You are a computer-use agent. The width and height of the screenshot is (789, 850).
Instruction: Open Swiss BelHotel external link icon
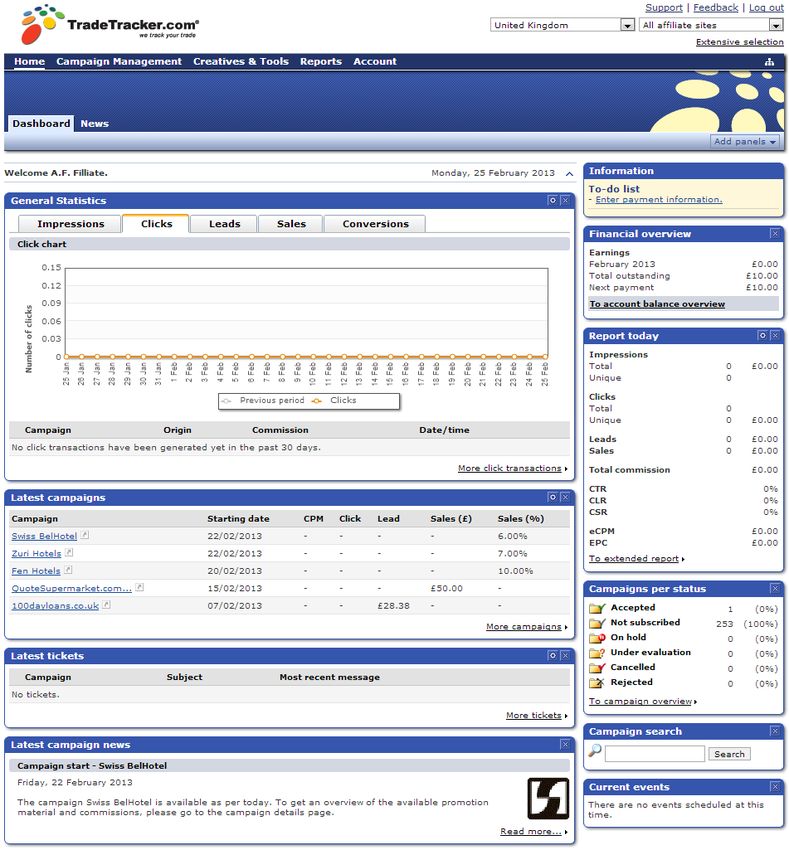[85, 536]
